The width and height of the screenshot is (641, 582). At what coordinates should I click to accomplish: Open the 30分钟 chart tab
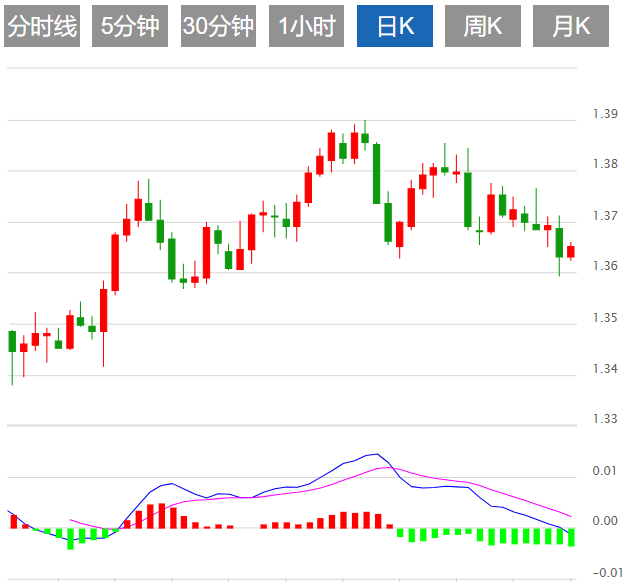[x=219, y=27]
